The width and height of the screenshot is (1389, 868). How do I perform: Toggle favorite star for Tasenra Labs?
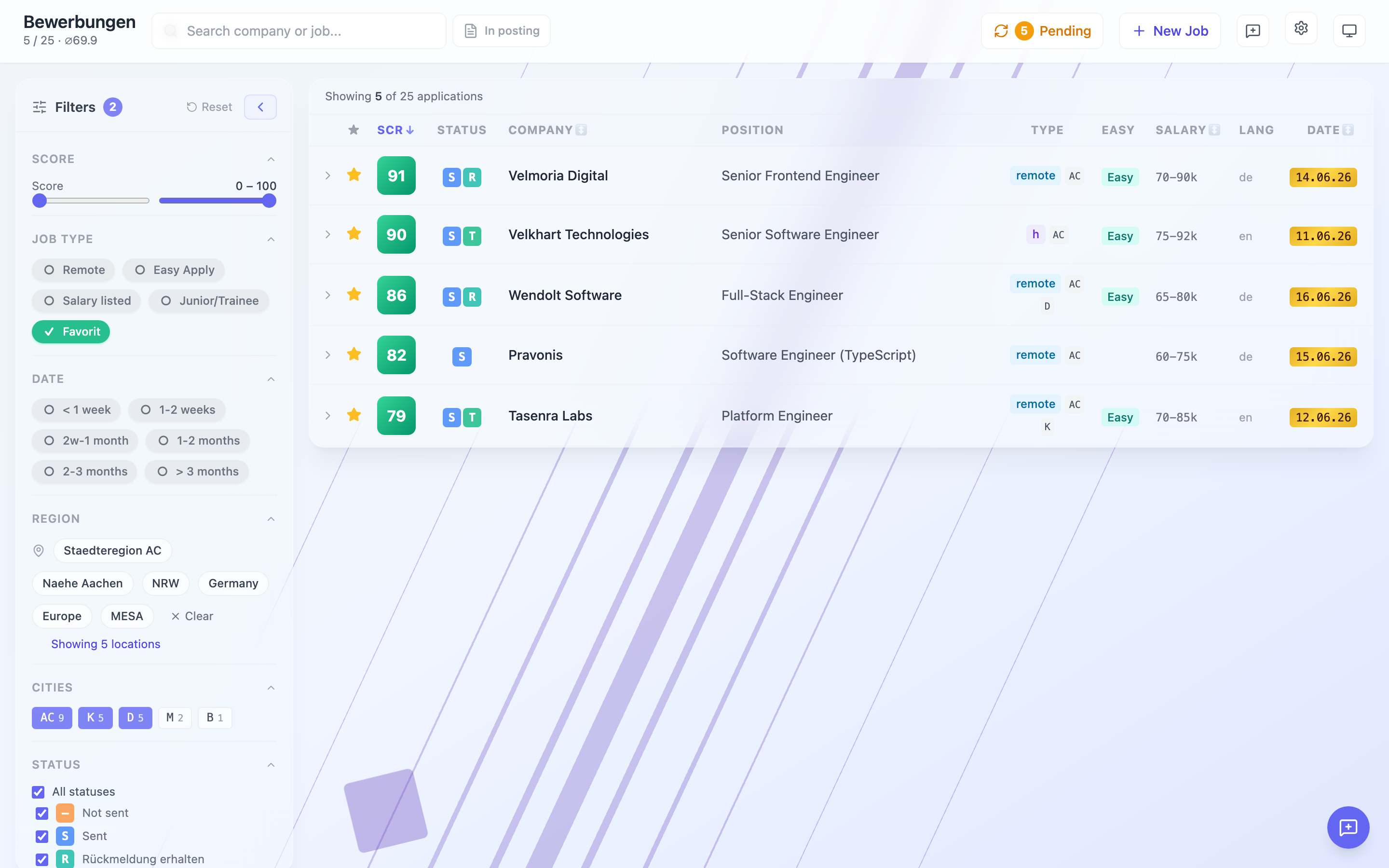coord(354,415)
